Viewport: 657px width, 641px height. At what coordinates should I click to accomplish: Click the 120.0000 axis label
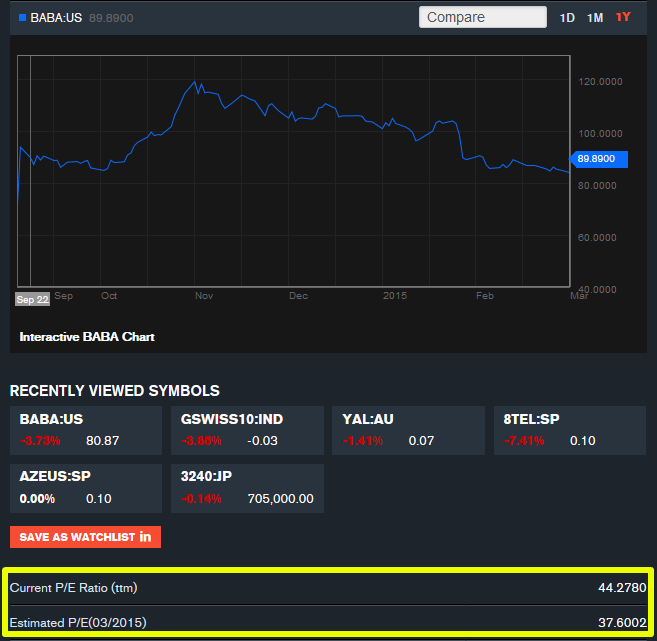tap(600, 82)
